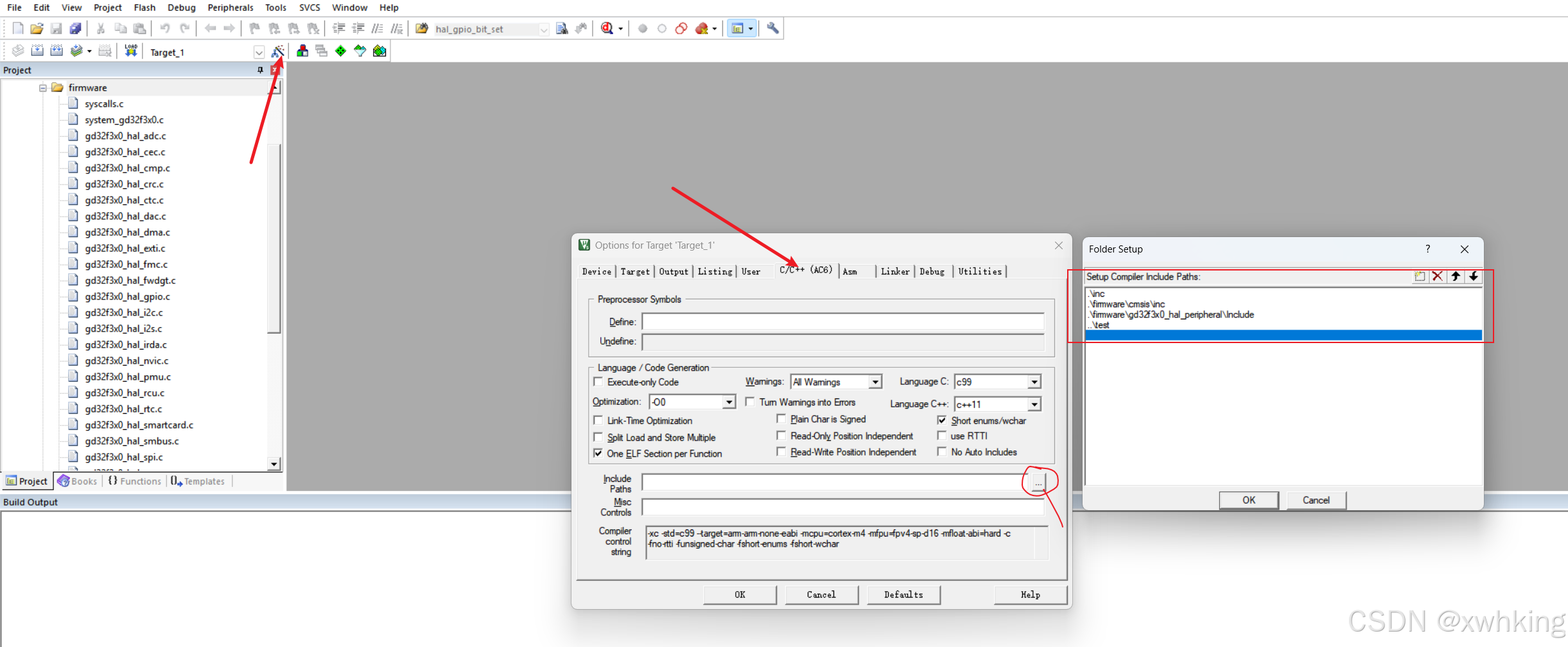This screenshot has height=647, width=1568.
Task: Toggle Plain Char is Signed checkbox
Action: click(781, 419)
